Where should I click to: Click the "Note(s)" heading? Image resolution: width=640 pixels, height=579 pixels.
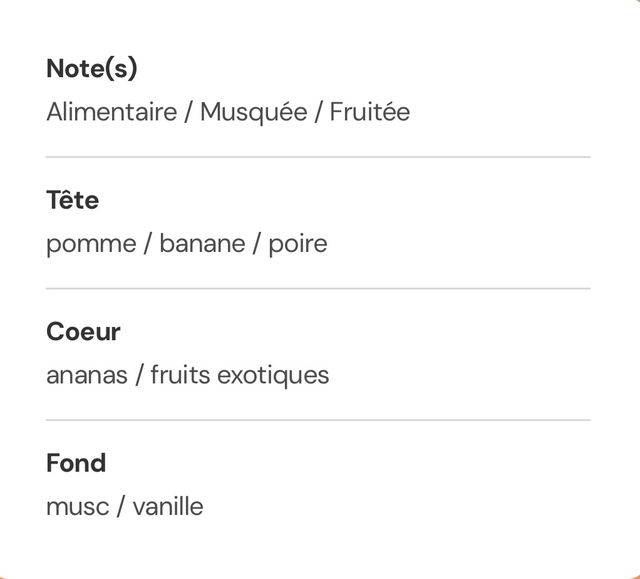point(92,69)
